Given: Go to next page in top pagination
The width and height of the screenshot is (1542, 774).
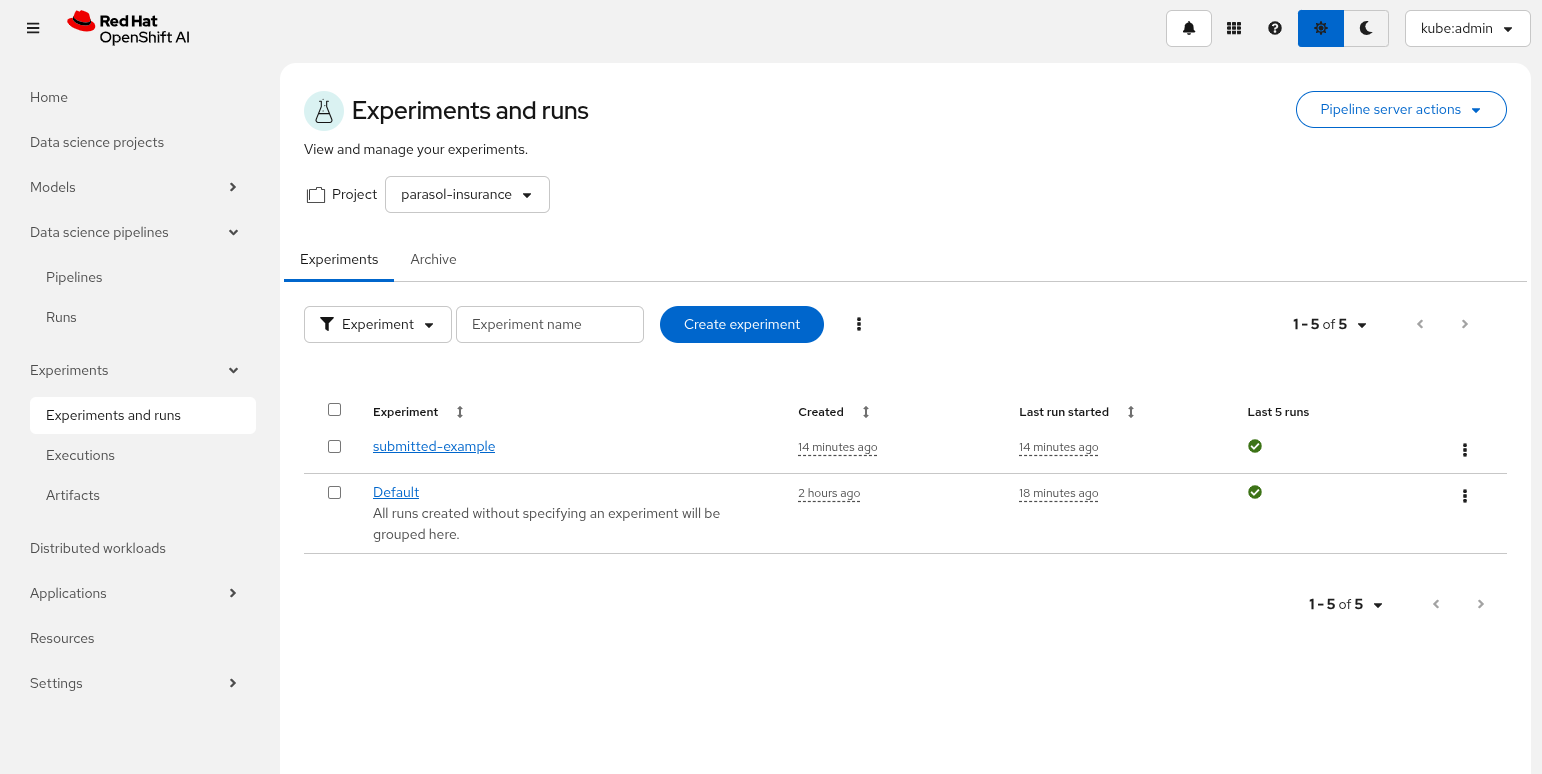Looking at the screenshot, I should coord(1465,324).
